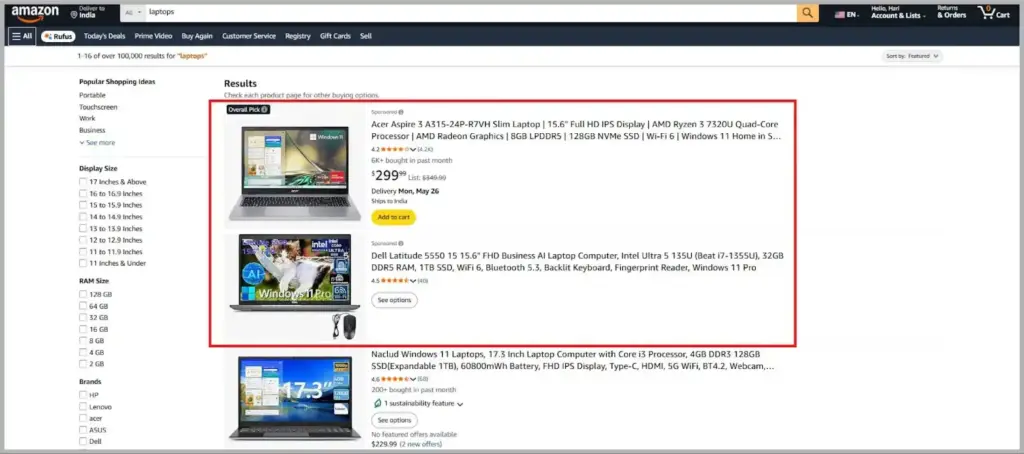Click the Rufus assistant button
The height and width of the screenshot is (454, 1024).
click(x=58, y=37)
